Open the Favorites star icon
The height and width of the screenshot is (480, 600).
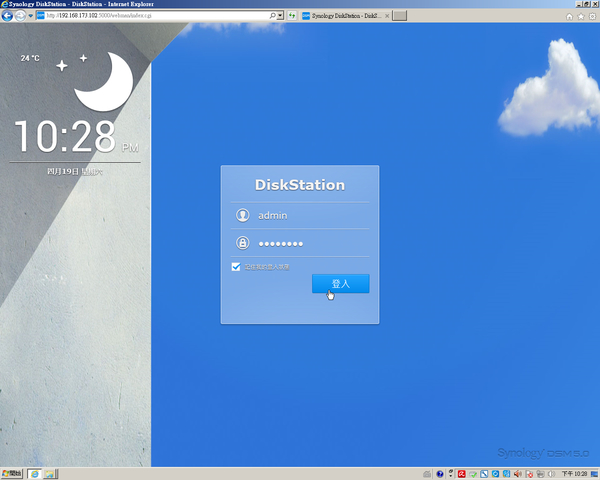(580, 17)
